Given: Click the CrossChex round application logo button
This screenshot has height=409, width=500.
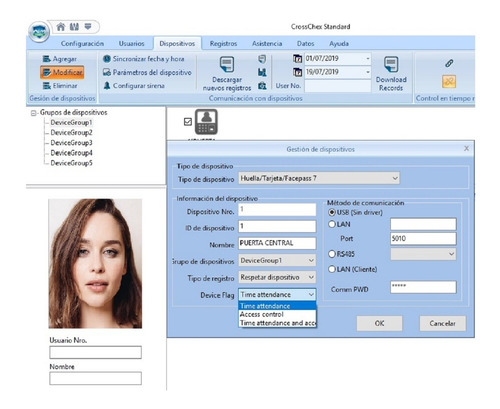Looking at the screenshot, I should pos(39,32).
